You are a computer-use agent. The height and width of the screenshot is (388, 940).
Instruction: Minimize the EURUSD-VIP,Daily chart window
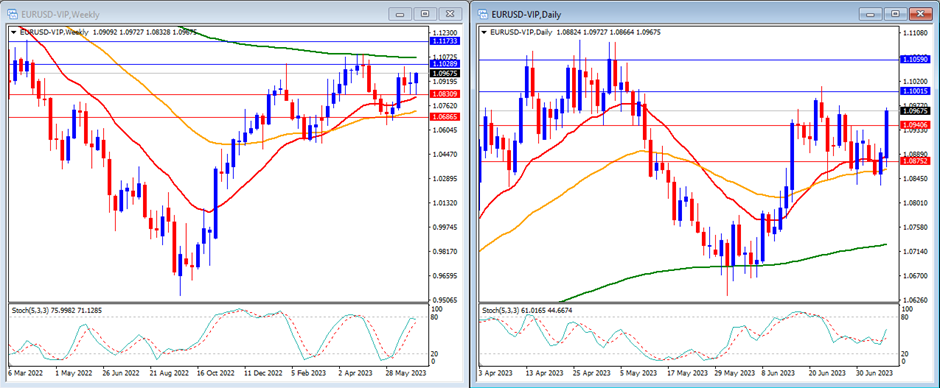(870, 14)
